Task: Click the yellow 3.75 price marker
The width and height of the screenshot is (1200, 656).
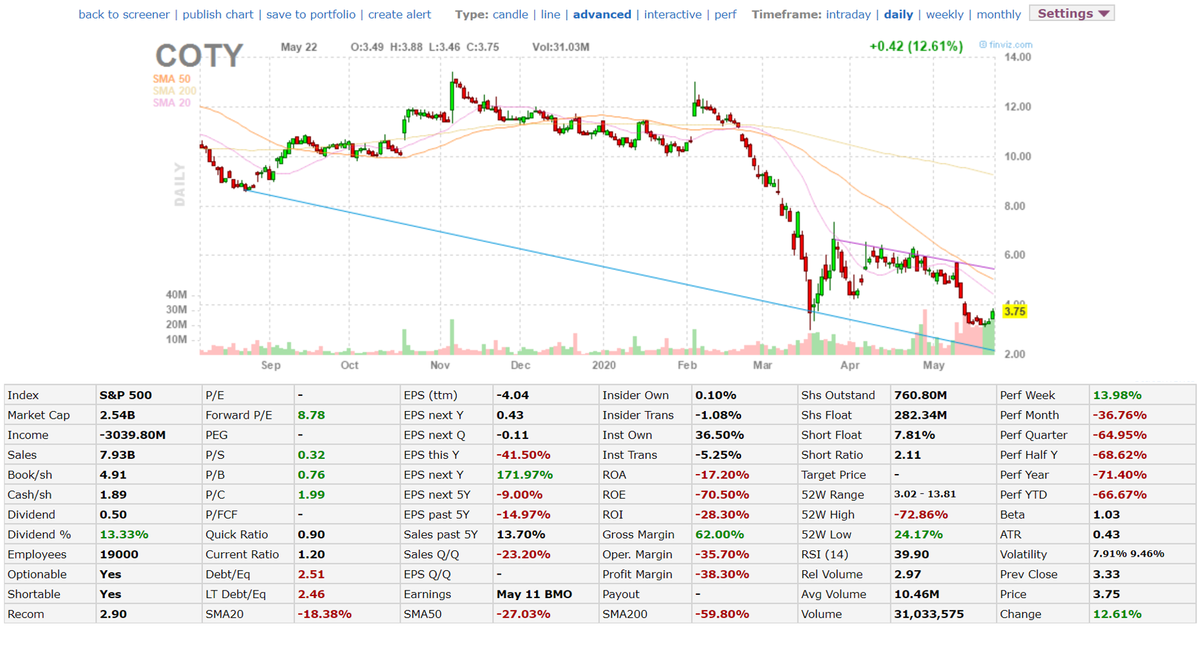Action: [1014, 311]
